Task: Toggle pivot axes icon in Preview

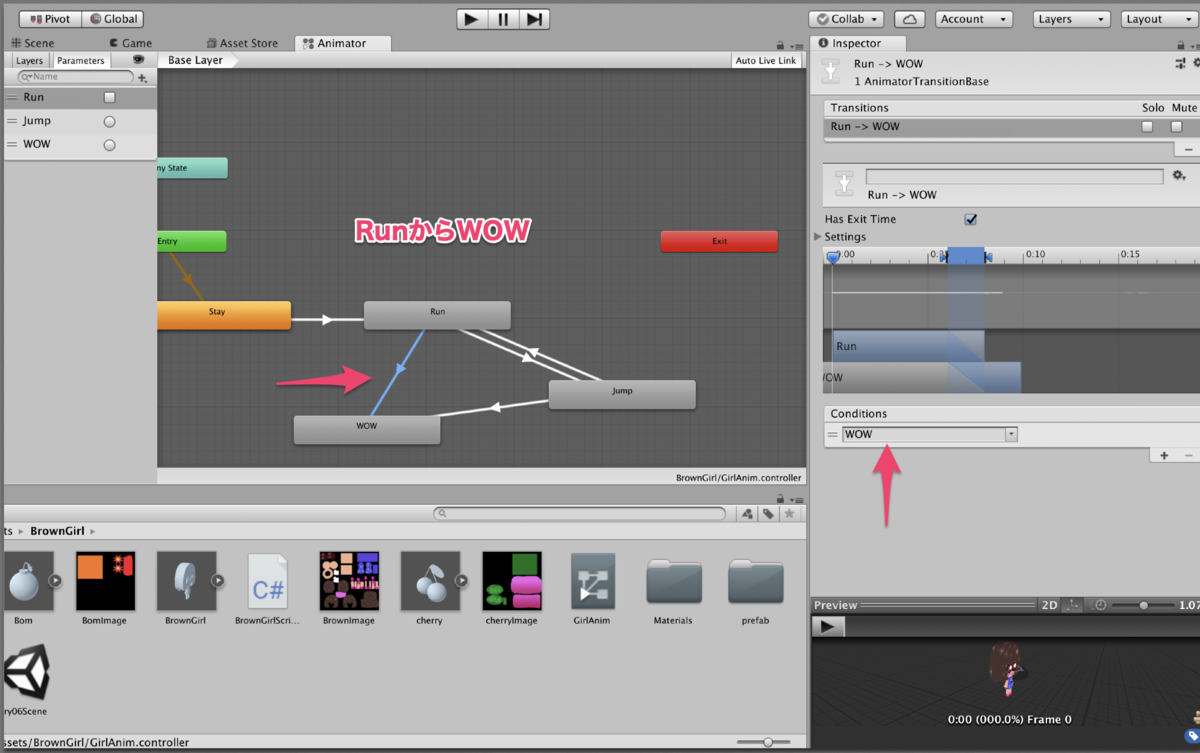Action: (x=1072, y=605)
